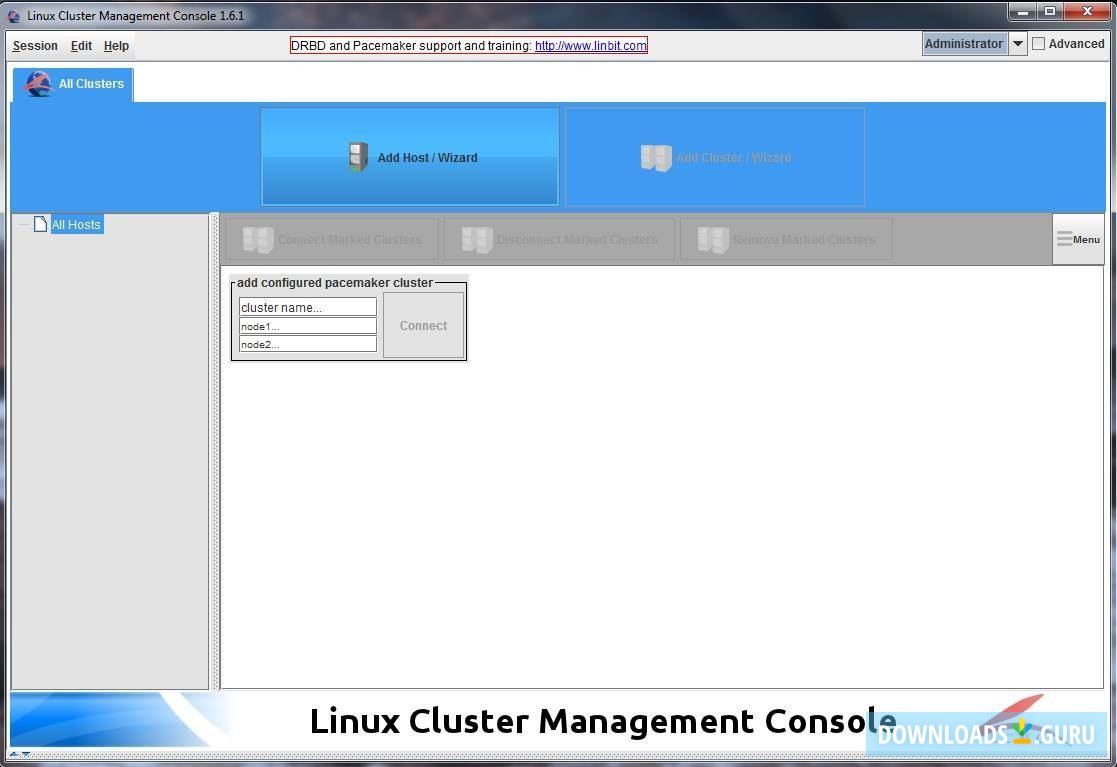
Task: Click the Disconnect Marked Clusters icon
Action: click(x=477, y=240)
